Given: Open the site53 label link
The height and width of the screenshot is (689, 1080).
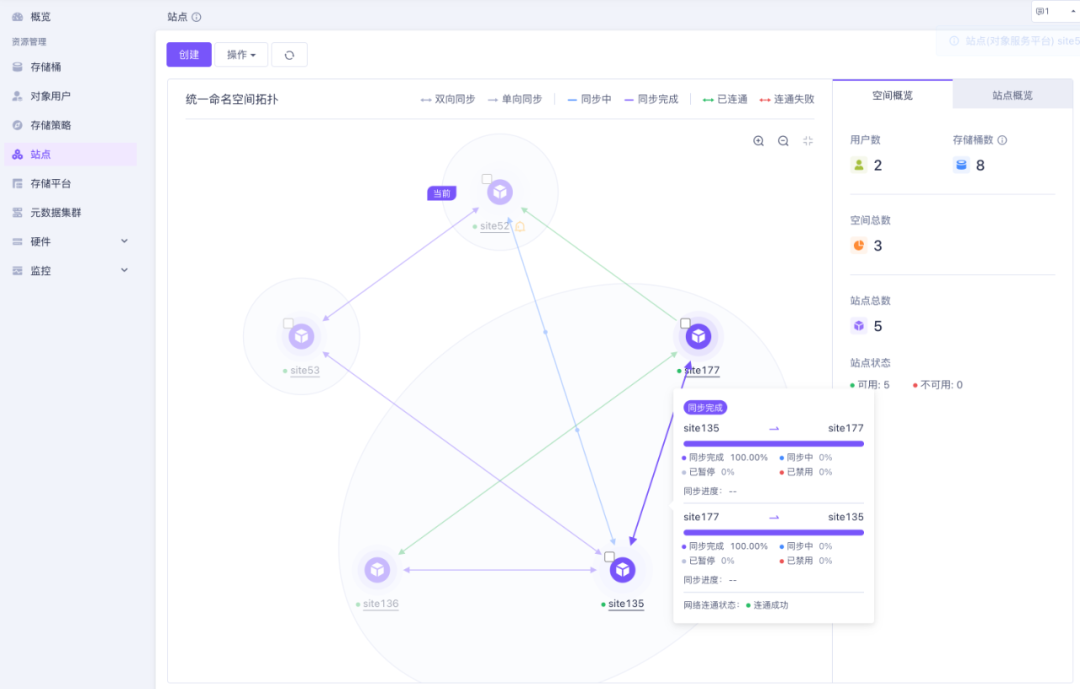Looking at the screenshot, I should pyautogui.click(x=305, y=371).
